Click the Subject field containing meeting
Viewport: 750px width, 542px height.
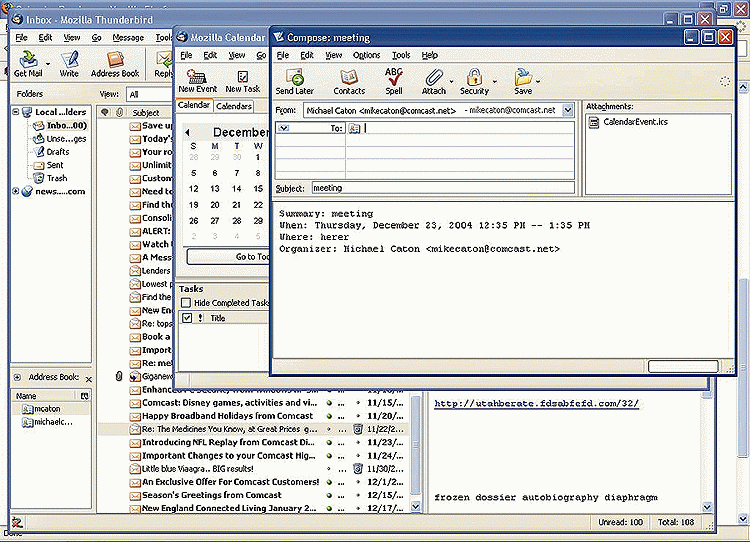pos(443,188)
